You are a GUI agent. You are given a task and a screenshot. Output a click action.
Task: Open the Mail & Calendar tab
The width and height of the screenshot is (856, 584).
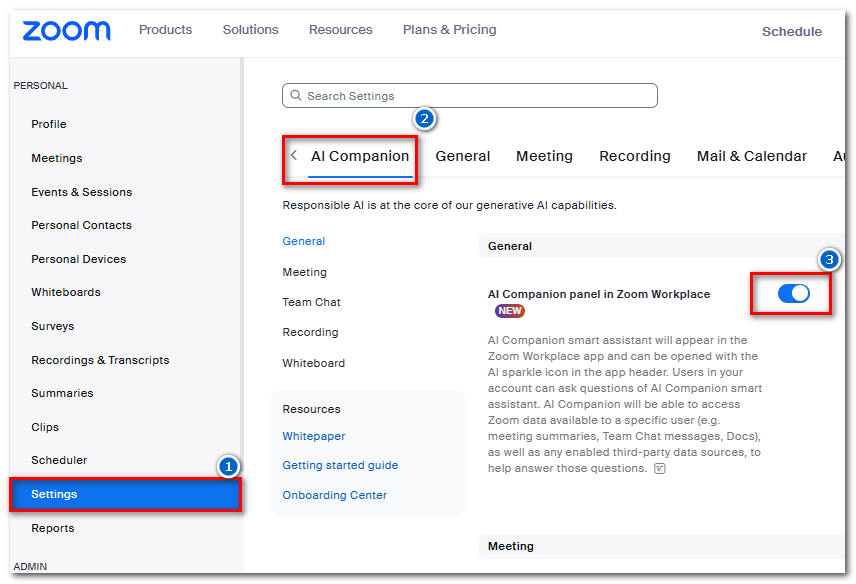[x=752, y=156]
